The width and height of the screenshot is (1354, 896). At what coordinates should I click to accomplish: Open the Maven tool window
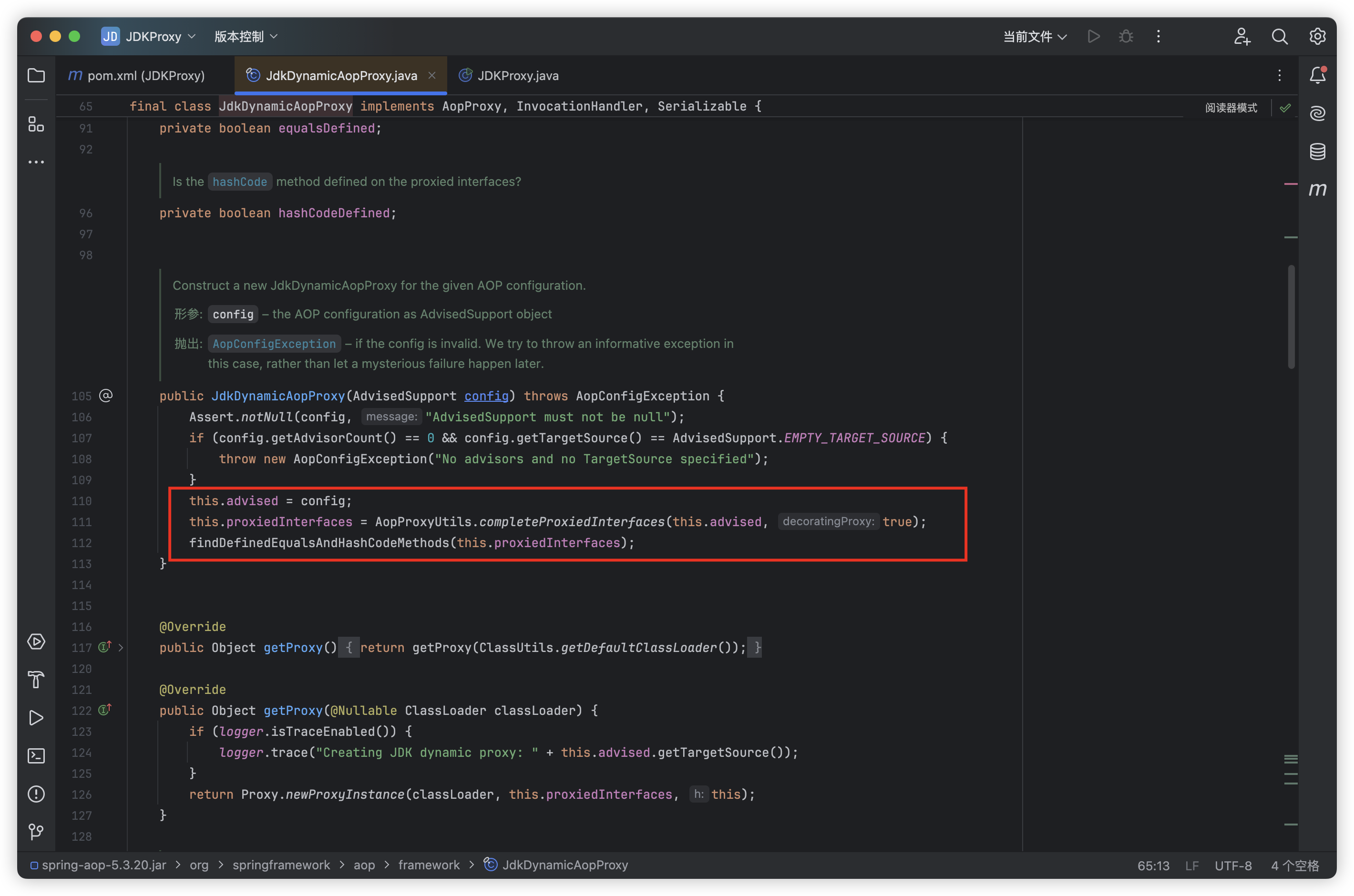pyautogui.click(x=1317, y=189)
